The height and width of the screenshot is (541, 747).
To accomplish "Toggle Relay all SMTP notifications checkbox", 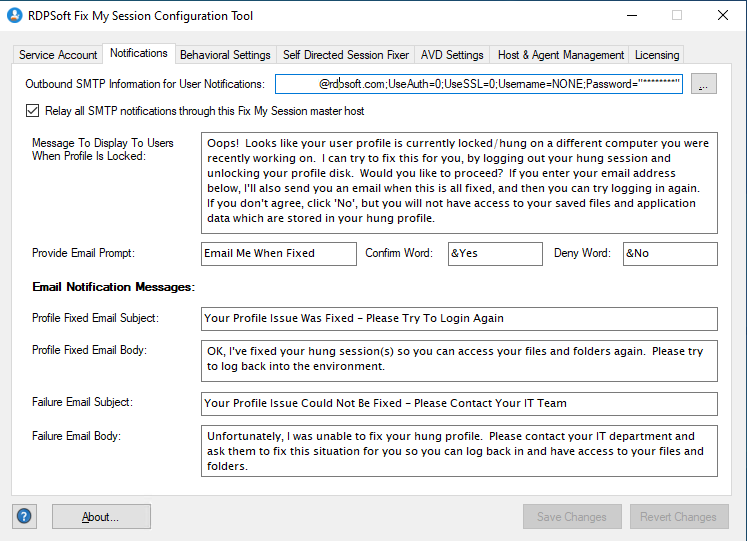I will tap(33, 111).
